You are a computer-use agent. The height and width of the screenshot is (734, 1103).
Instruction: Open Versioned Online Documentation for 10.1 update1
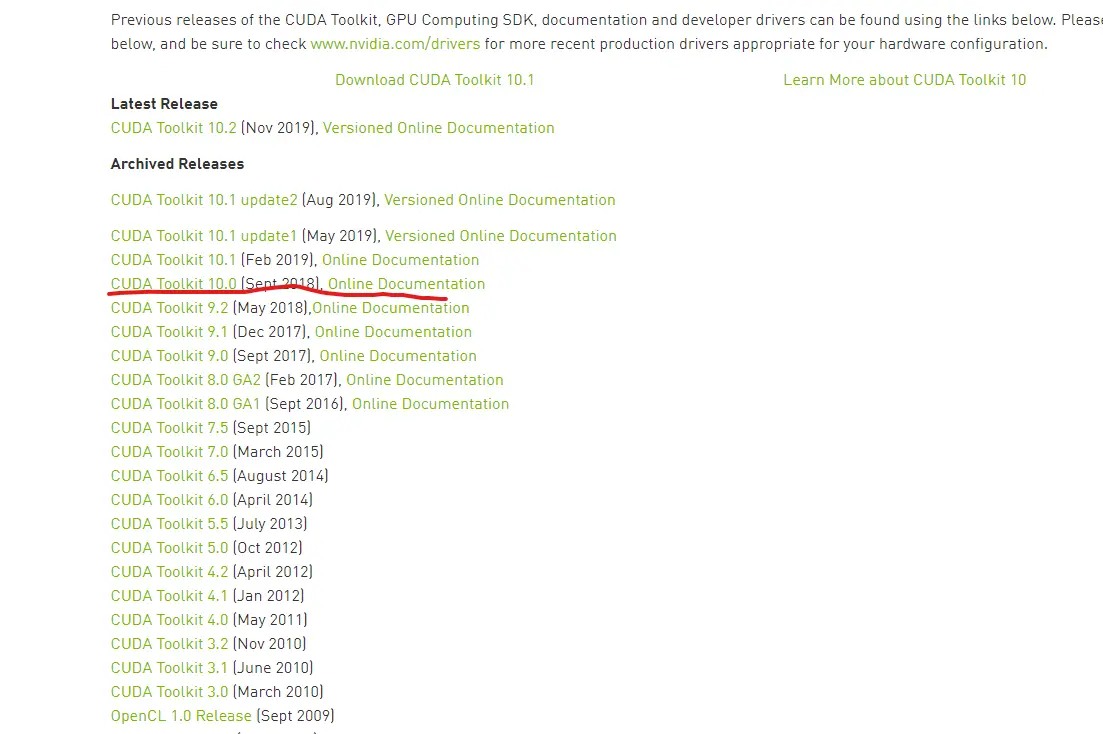point(501,236)
